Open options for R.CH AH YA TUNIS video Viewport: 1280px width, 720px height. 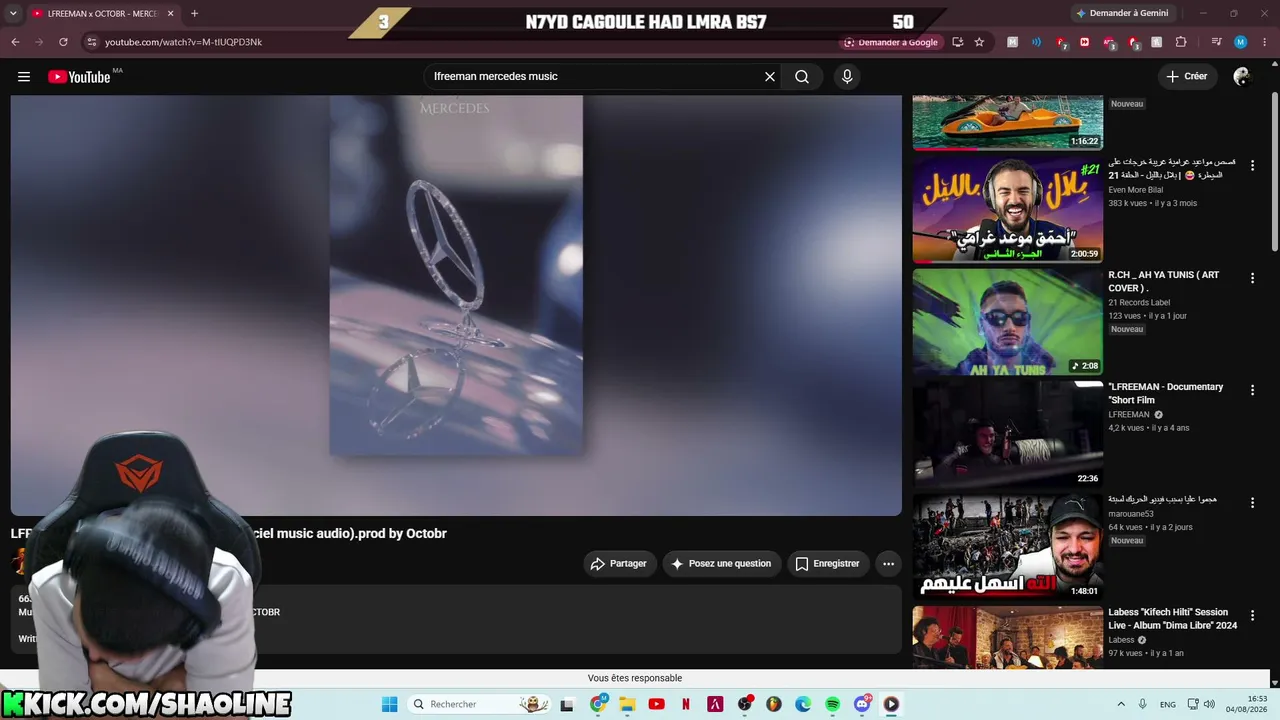pos(1252,278)
